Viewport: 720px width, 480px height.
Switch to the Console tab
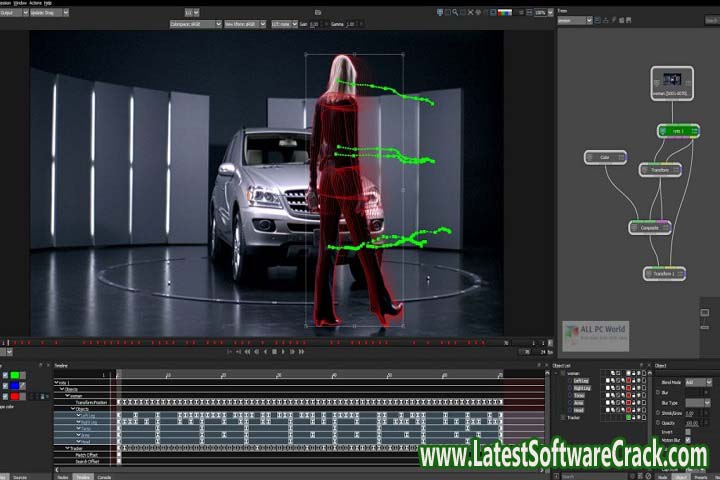click(x=104, y=477)
